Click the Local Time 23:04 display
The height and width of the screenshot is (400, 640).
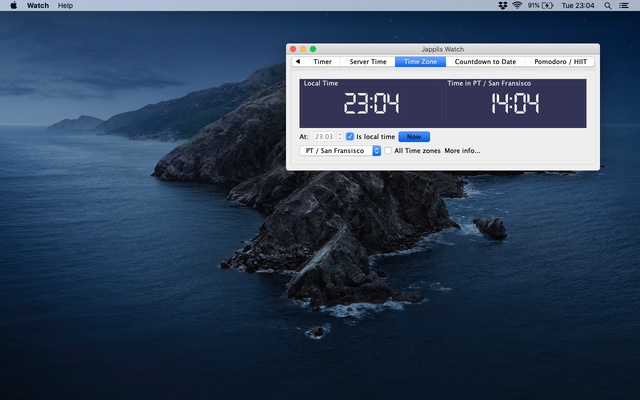[371, 103]
